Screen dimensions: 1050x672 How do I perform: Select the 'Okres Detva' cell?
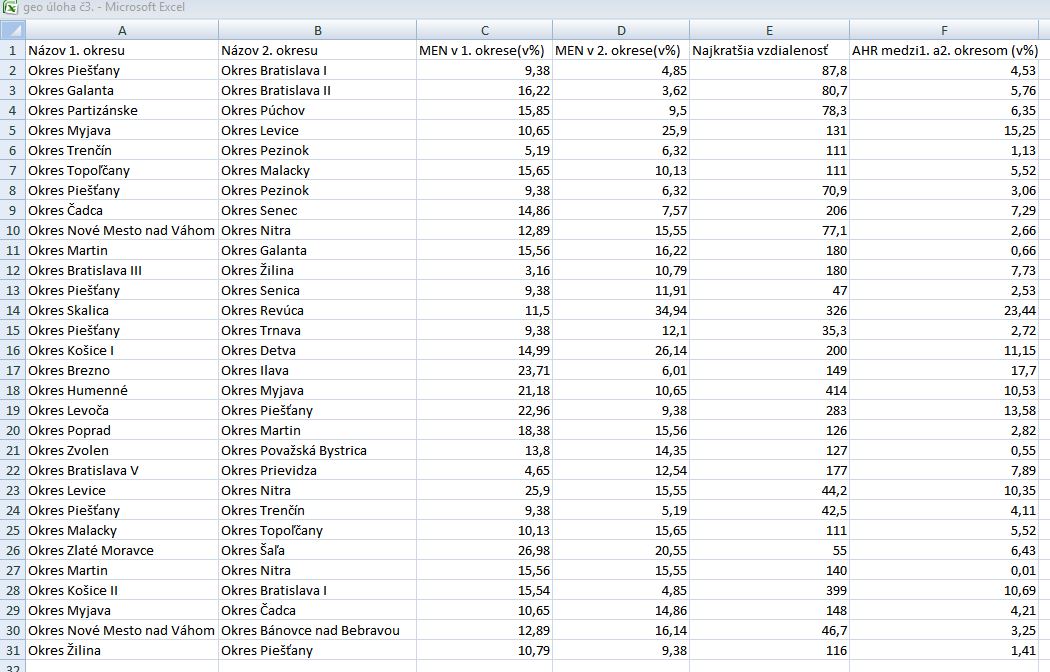coord(317,351)
